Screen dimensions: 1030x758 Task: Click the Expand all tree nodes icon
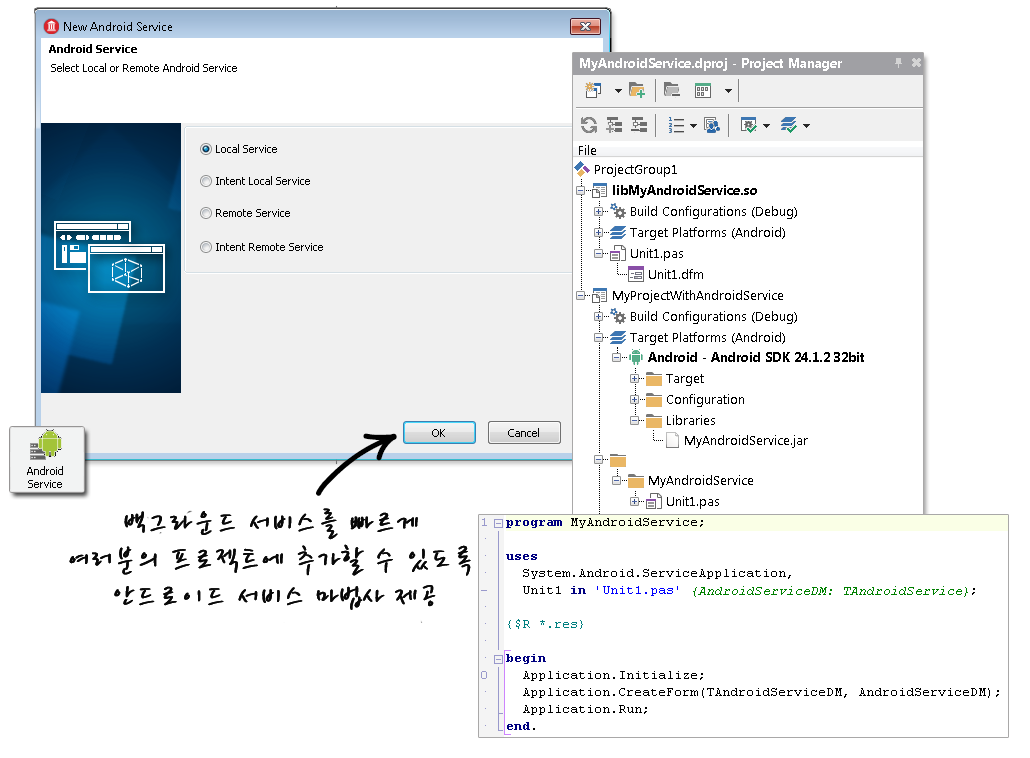pyautogui.click(x=614, y=125)
